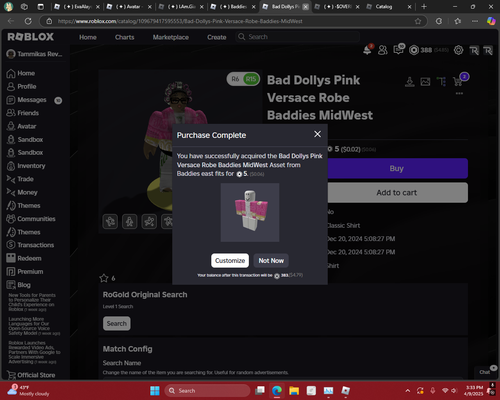
Task: Open Home in the left sidebar
Action: tap(21, 73)
